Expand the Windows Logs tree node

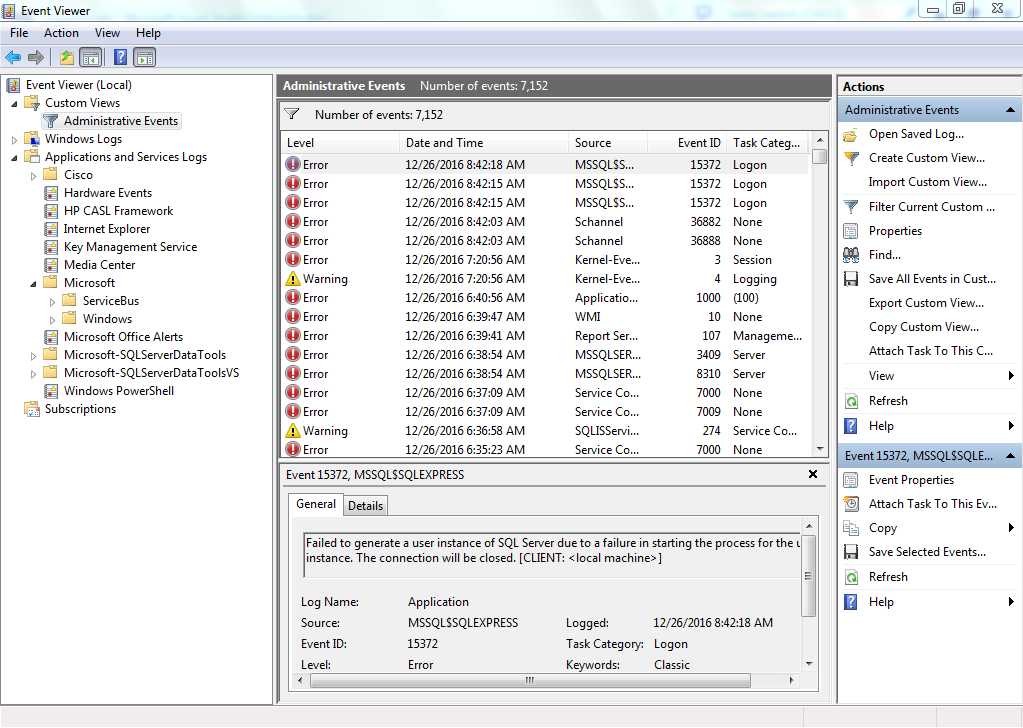[14, 139]
